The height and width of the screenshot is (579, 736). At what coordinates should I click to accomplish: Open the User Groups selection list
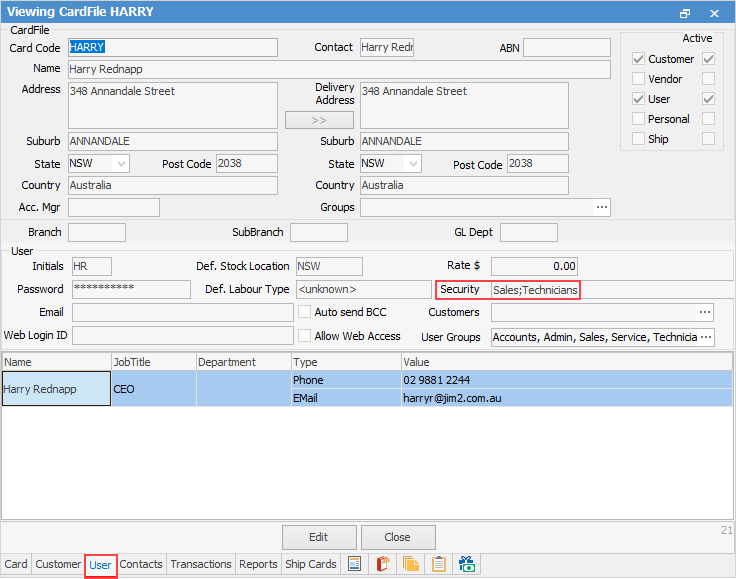705,337
